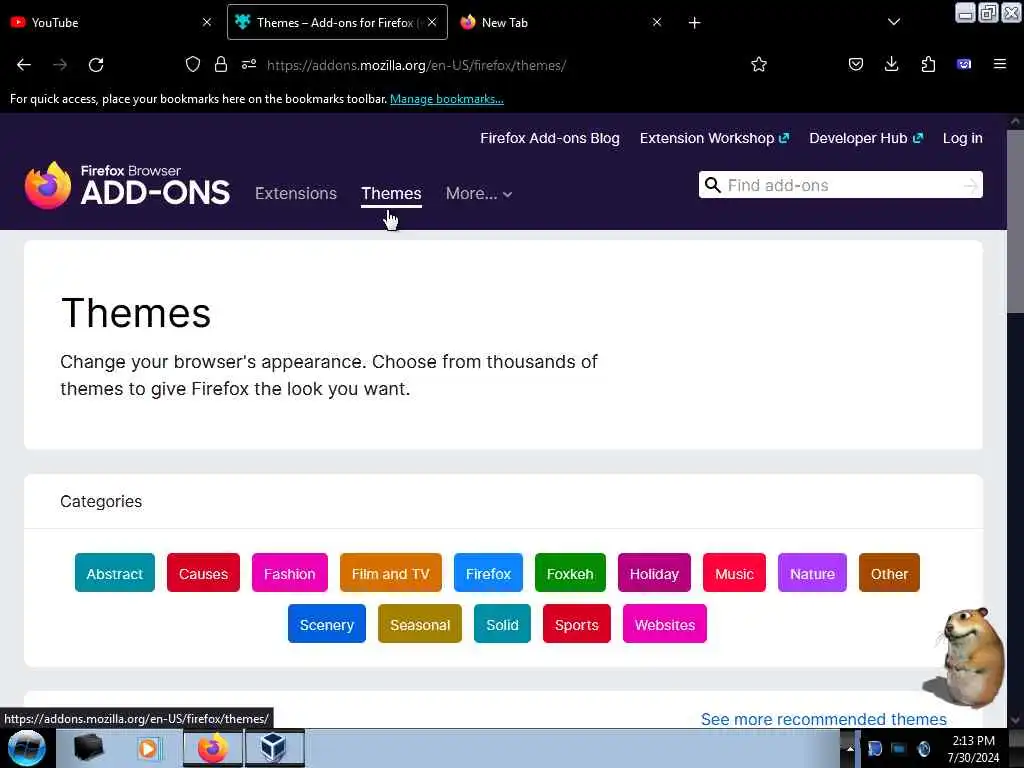Open tracking protection shield icon
Screen dimensions: 1024x768
point(193,64)
